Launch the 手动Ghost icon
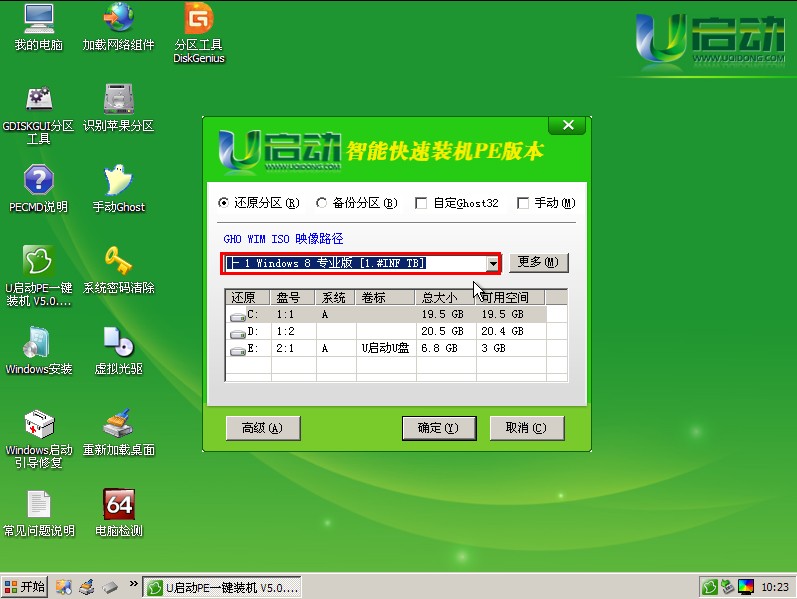The width and height of the screenshot is (797, 599). (118, 188)
